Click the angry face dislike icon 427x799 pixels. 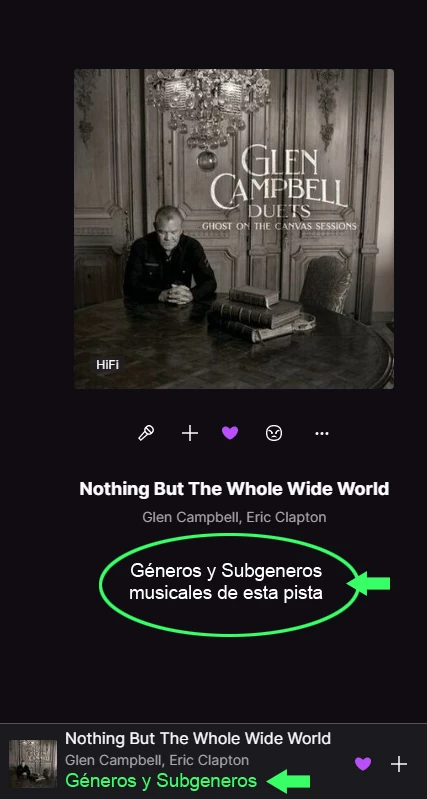click(x=274, y=433)
